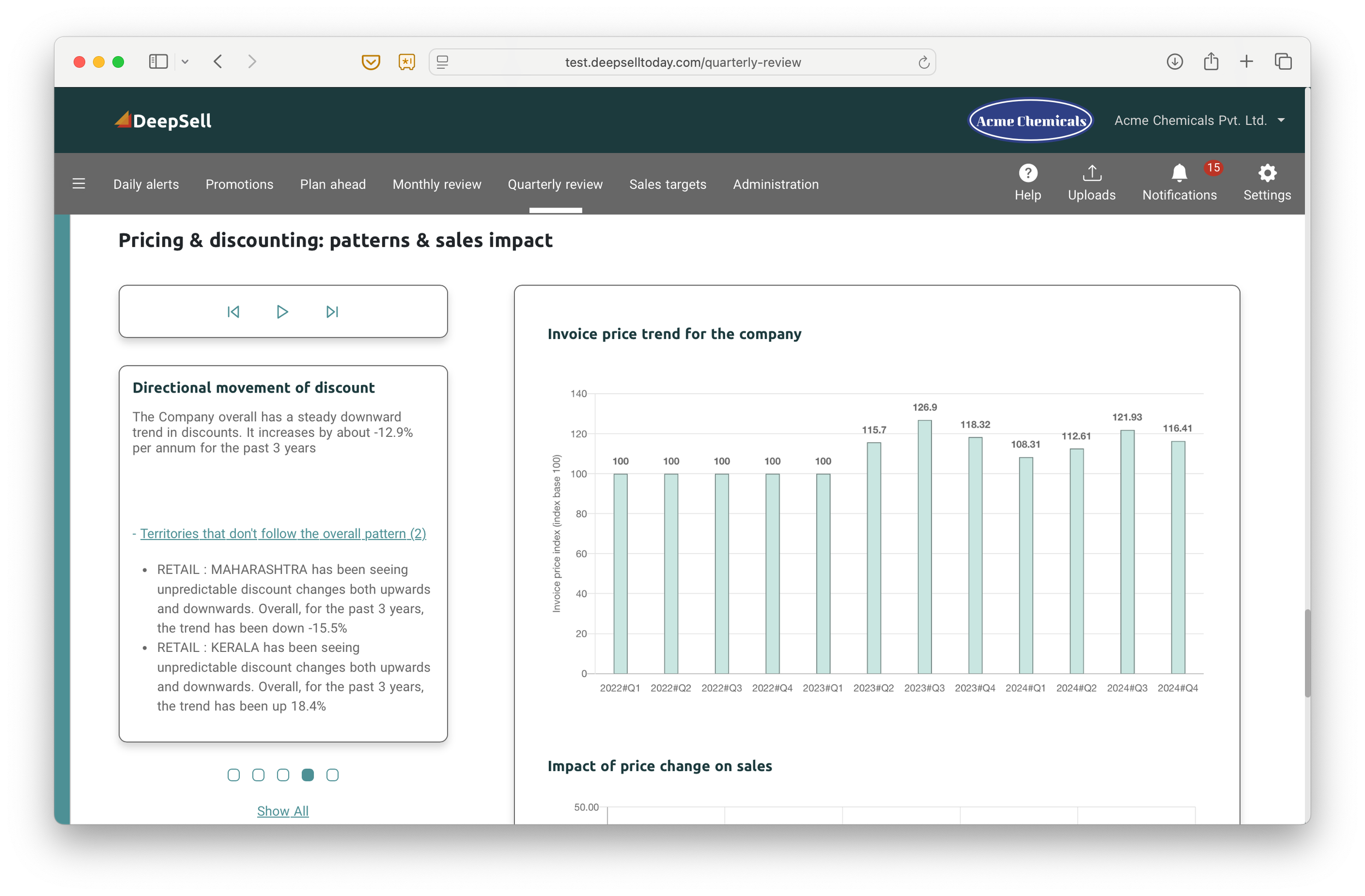Select the fifth insight page indicator
This screenshot has height=896, width=1365.
point(332,775)
